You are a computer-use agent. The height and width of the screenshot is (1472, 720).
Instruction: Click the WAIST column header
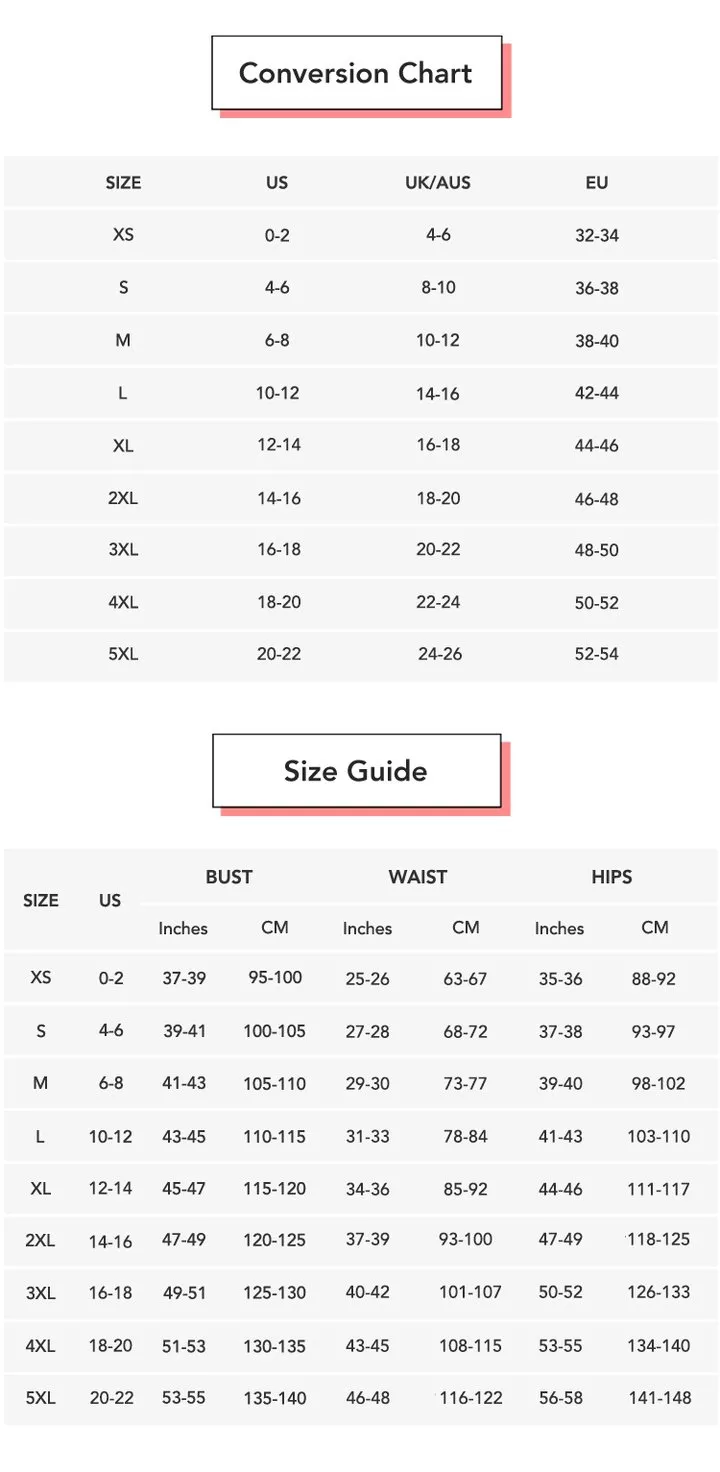pos(418,877)
